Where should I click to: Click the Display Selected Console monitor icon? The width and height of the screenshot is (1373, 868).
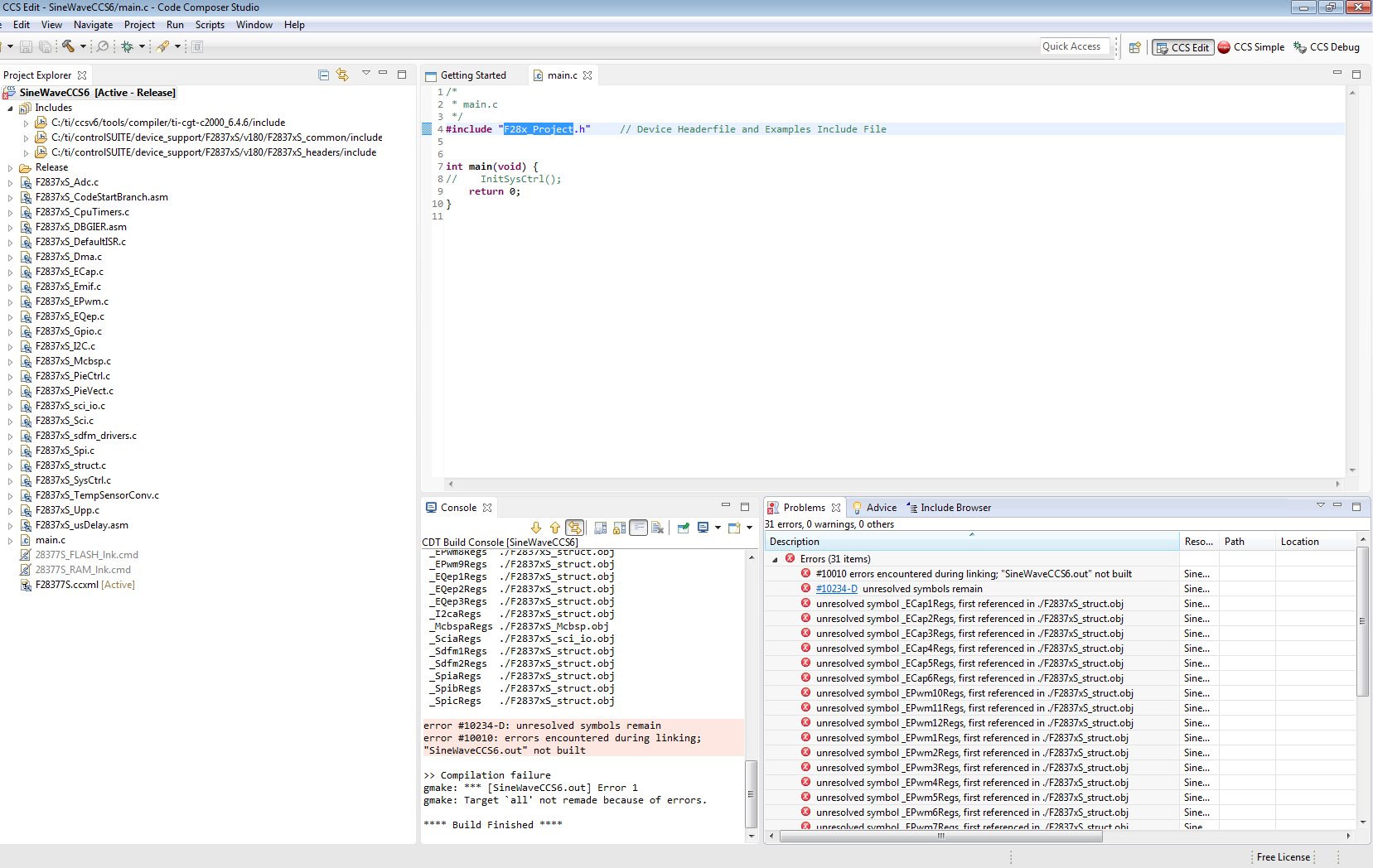(x=703, y=528)
